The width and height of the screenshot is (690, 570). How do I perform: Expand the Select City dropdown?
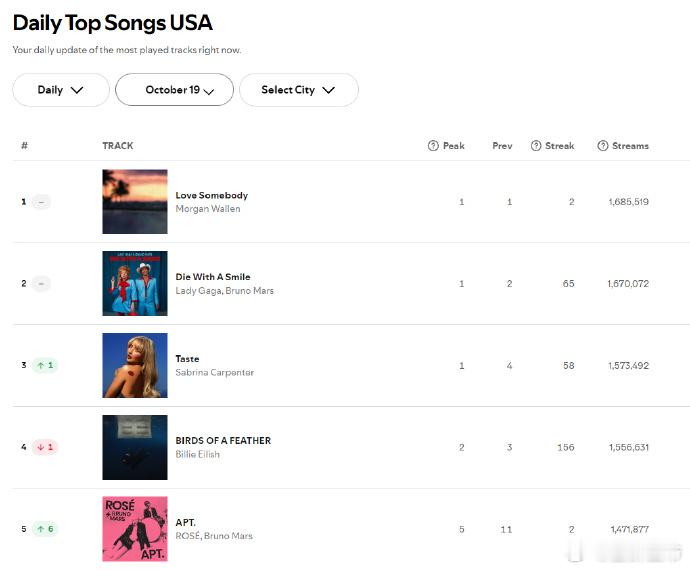point(299,90)
